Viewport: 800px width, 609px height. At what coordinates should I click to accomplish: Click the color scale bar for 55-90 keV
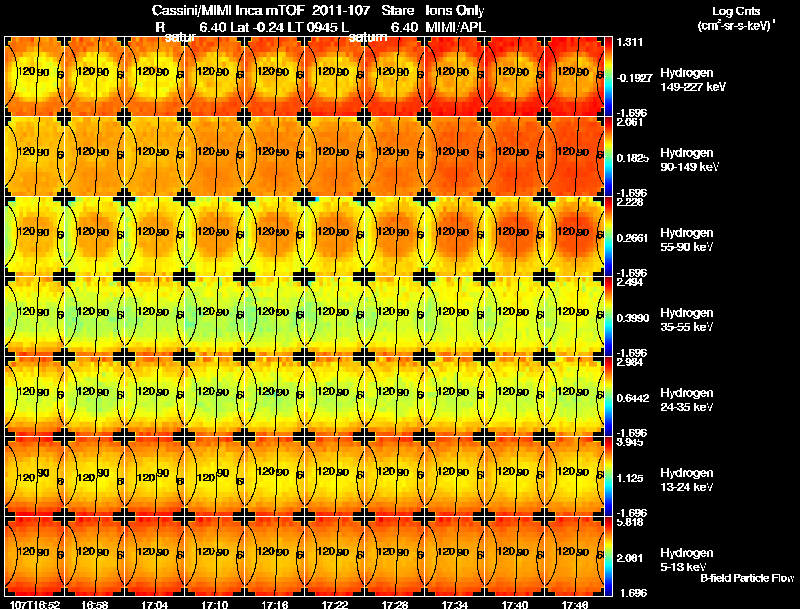(x=608, y=237)
